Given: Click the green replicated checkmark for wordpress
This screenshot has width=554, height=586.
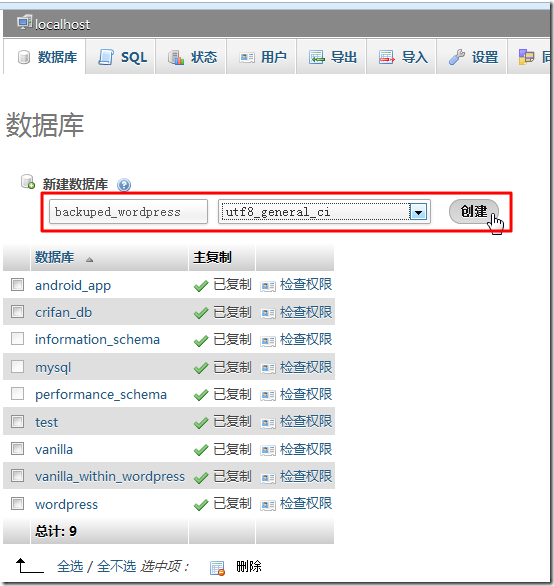Looking at the screenshot, I should (x=201, y=505).
